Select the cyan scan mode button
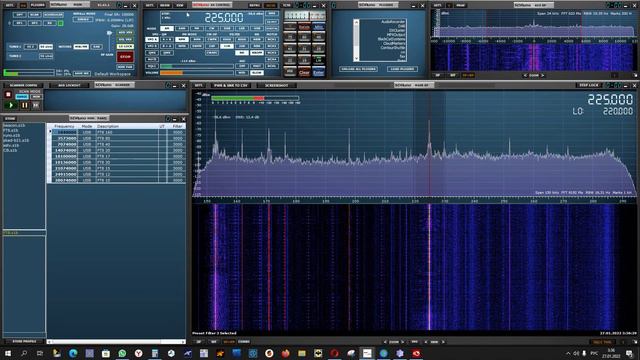This screenshot has height=360, width=640. tap(22, 97)
